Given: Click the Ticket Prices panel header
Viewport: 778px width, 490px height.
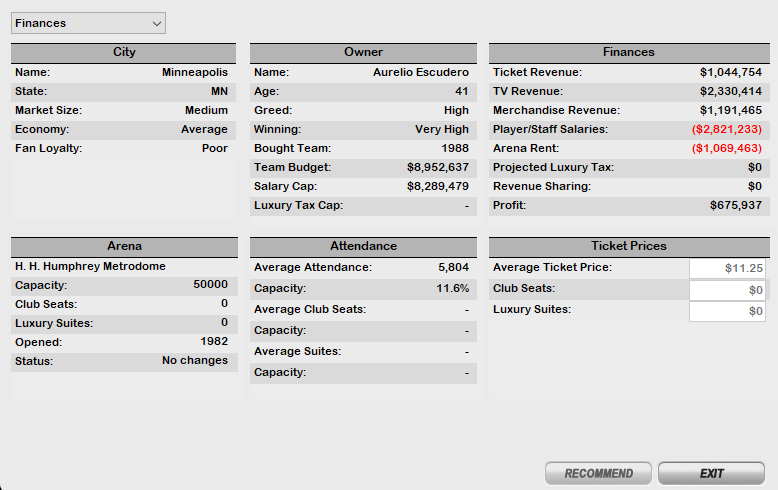Looking at the screenshot, I should [628, 246].
